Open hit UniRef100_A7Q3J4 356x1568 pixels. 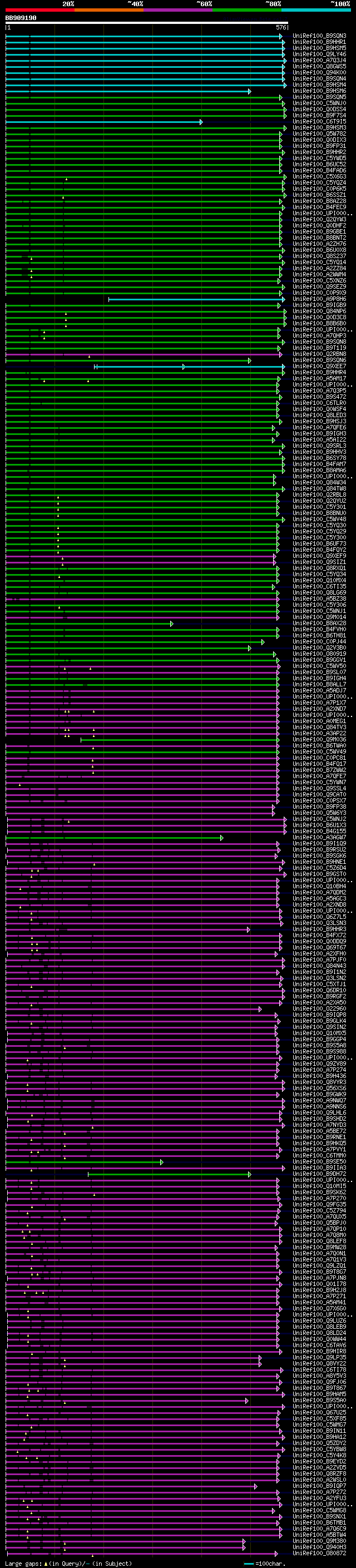[x=319, y=61]
